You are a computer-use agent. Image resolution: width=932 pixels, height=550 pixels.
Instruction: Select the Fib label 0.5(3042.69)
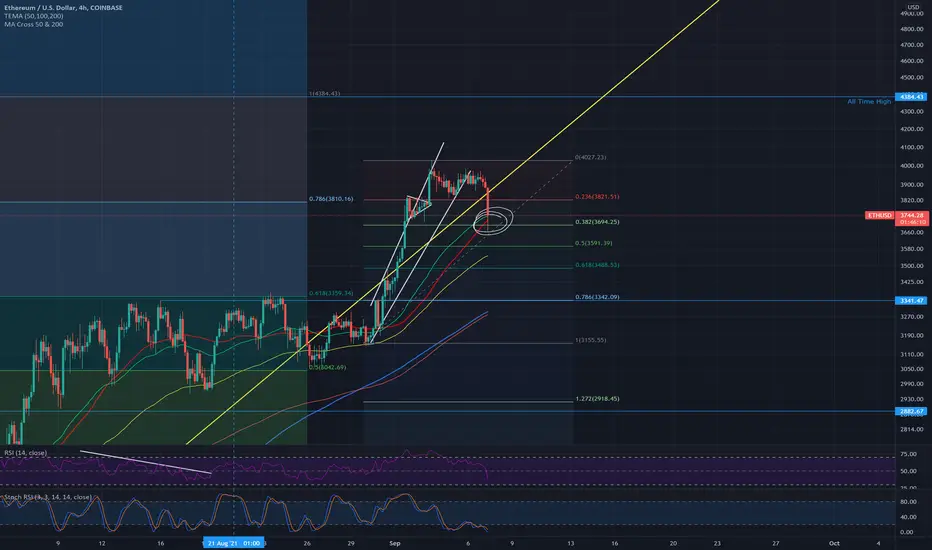coord(327,367)
